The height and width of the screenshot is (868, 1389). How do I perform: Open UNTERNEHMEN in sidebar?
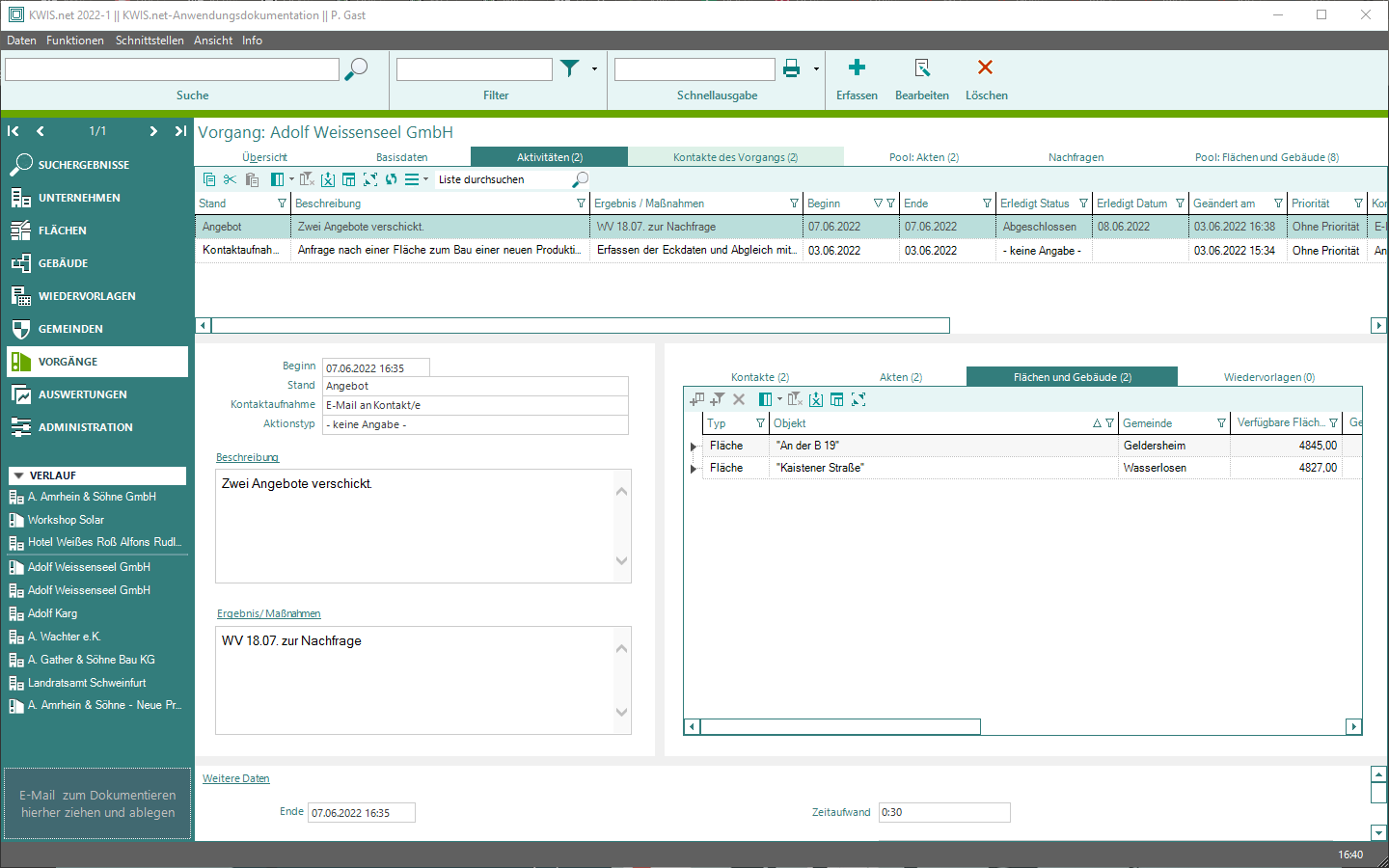tap(96, 198)
